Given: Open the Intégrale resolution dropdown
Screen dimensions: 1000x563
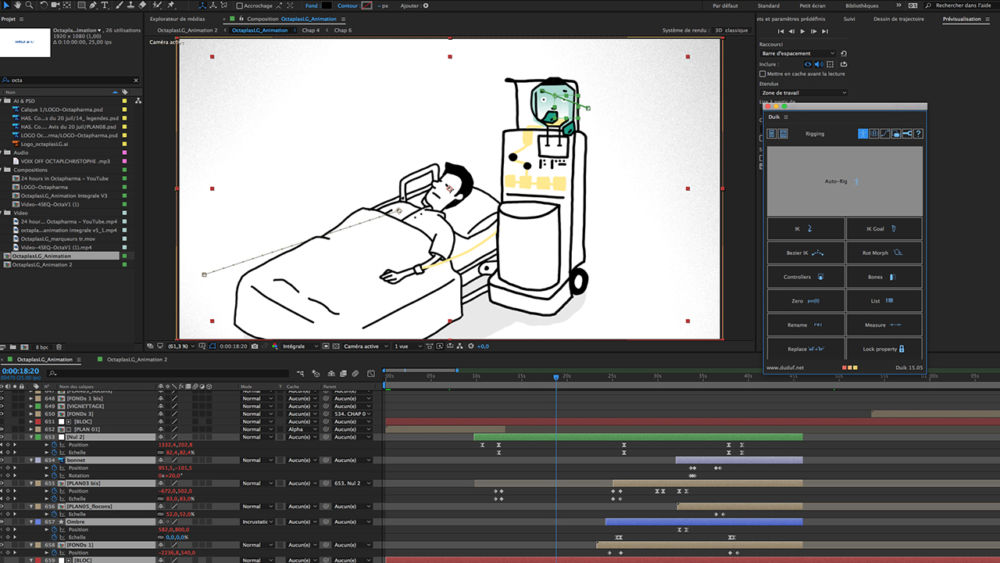Looking at the screenshot, I should pos(300,346).
